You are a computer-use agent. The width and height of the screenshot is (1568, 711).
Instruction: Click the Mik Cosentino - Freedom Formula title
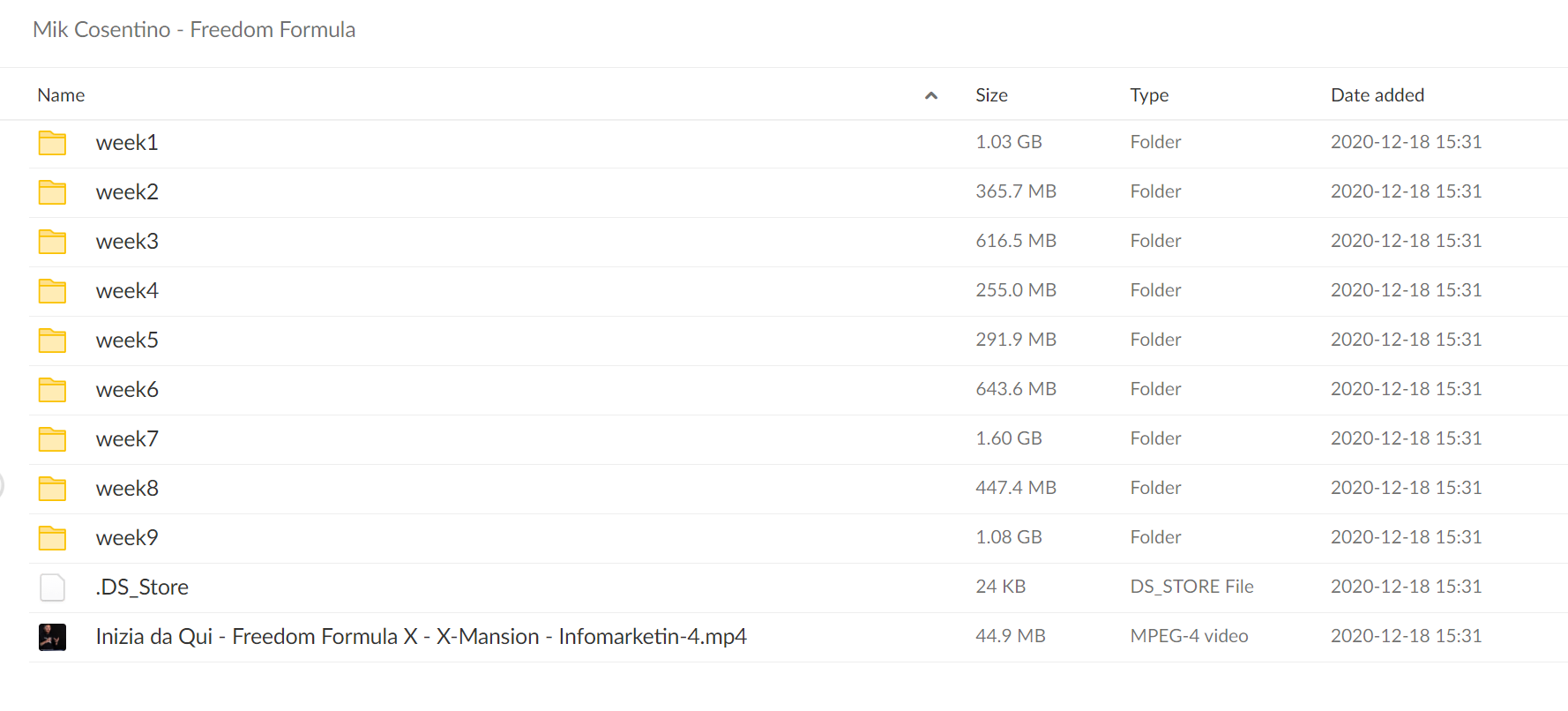tap(194, 30)
